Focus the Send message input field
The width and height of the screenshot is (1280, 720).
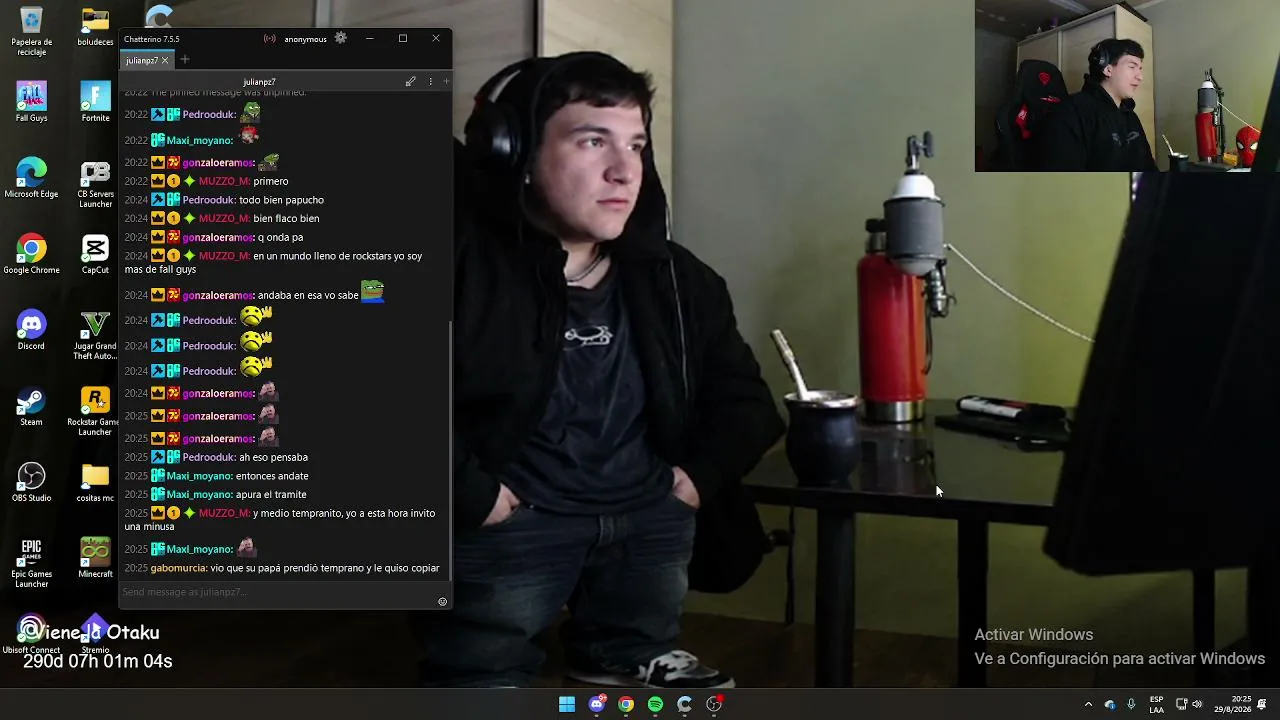[278, 592]
